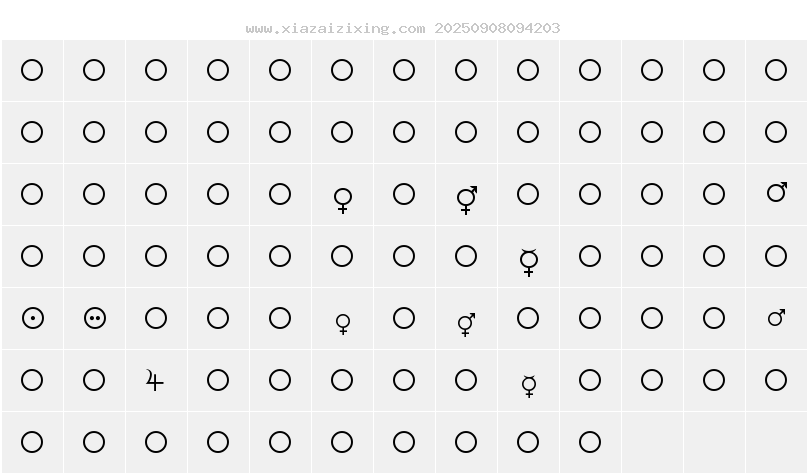The image size is (808, 476).
Task: Select circle immediately right of Jupiter glyph
Action: [218, 380]
